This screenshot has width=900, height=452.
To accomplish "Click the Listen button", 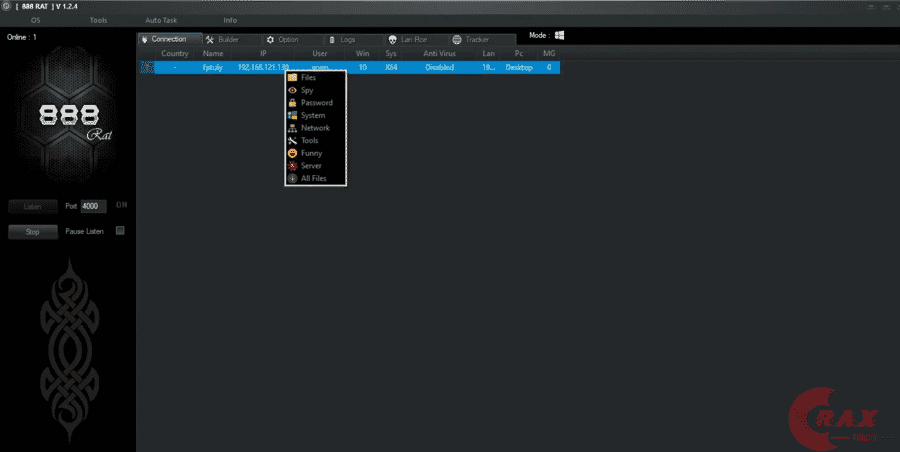I will (x=33, y=206).
